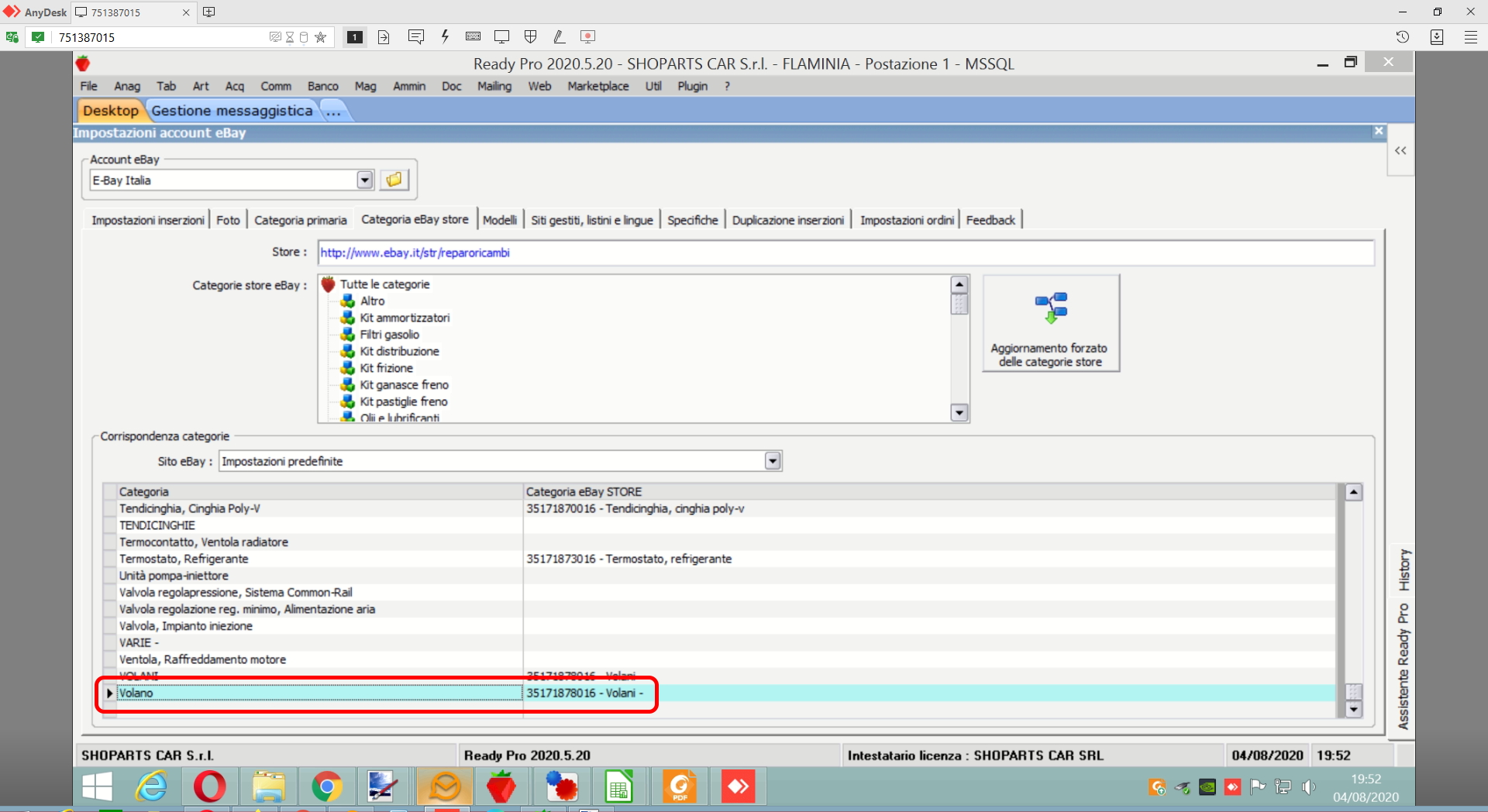This screenshot has height=812, width=1488.
Task: Click the AnyDesk chat icon
Action: coord(416,36)
